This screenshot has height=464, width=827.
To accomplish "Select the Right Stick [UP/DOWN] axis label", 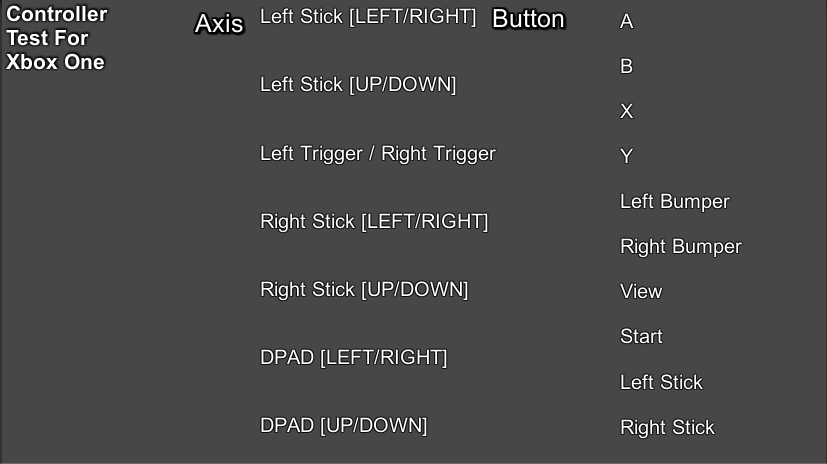I will 364,289.
